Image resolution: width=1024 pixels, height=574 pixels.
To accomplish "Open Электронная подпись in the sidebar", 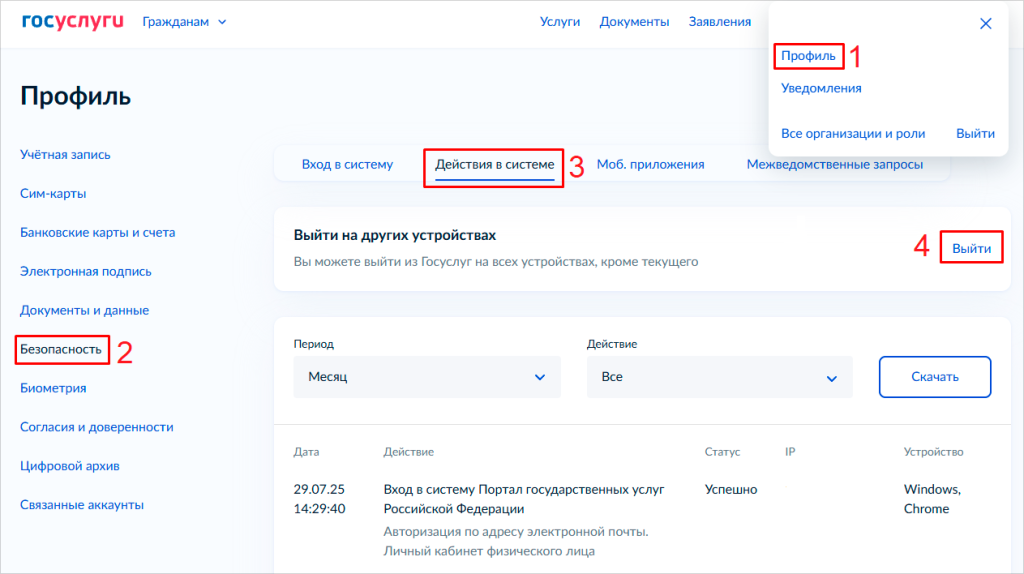I will 86,271.
